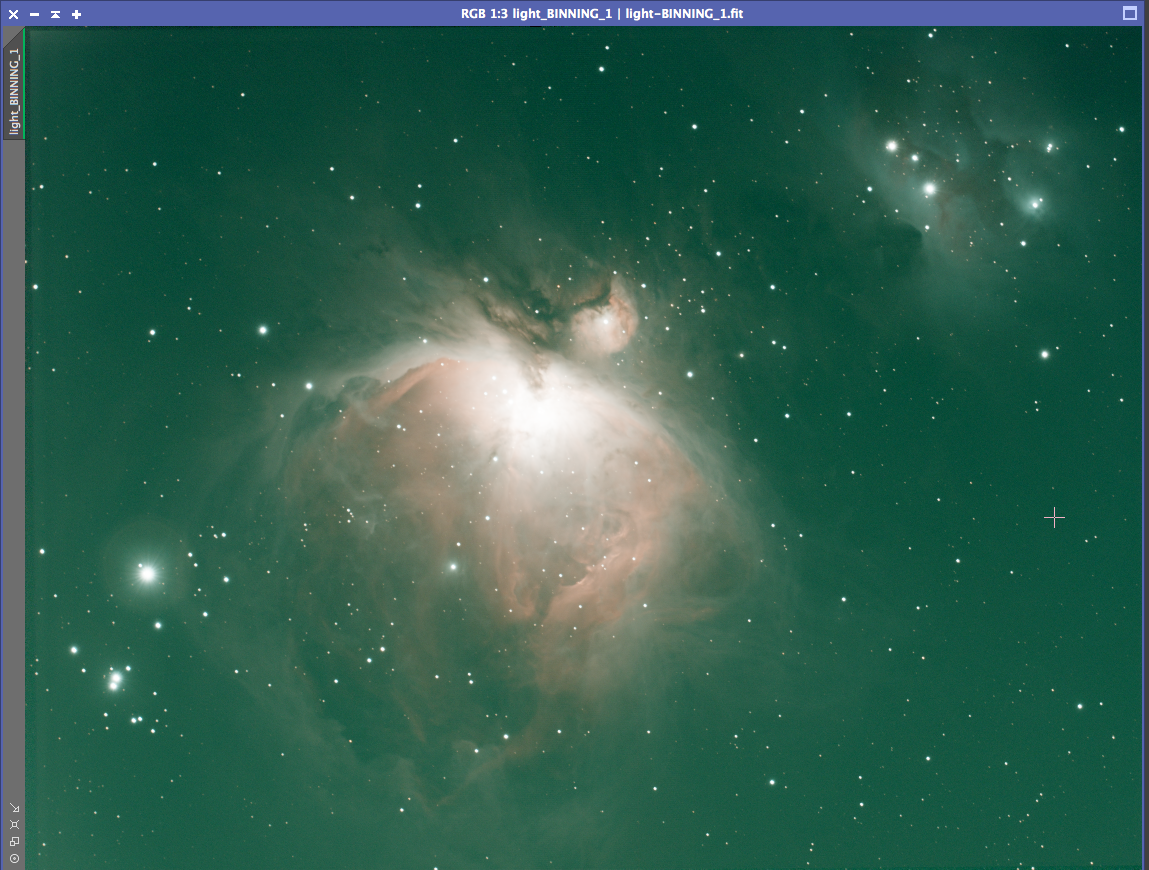
Task: Iconize the image window with minus button
Action: point(34,14)
